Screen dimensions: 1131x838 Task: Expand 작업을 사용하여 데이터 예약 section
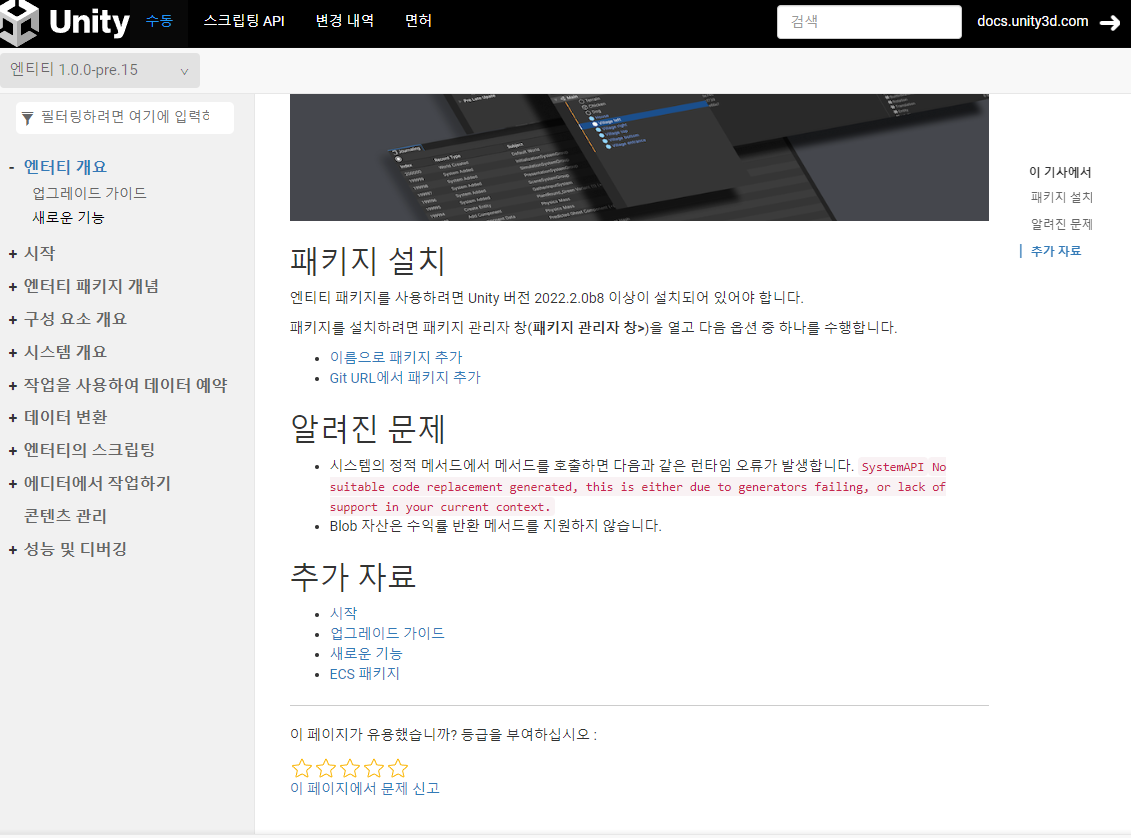[x=12, y=386]
